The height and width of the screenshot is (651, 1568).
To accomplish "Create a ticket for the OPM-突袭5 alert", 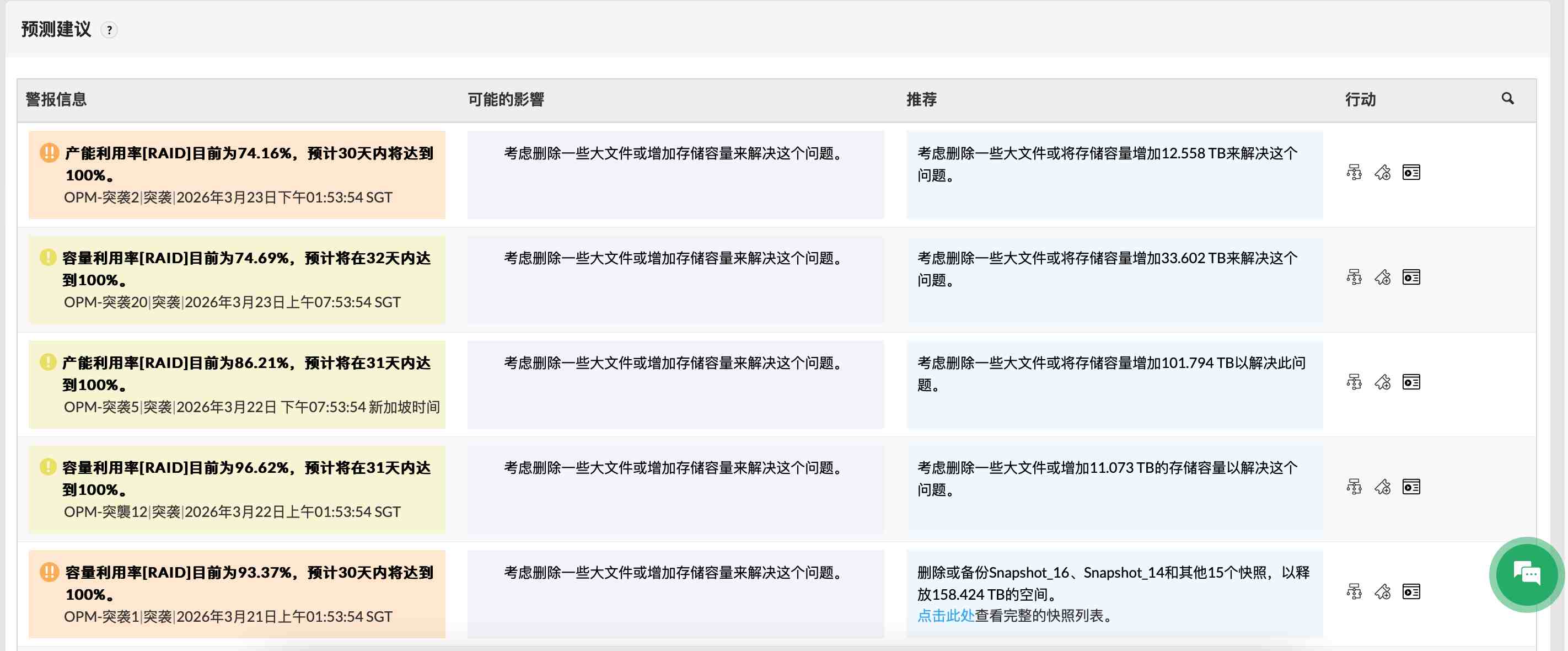I will click(x=1382, y=382).
